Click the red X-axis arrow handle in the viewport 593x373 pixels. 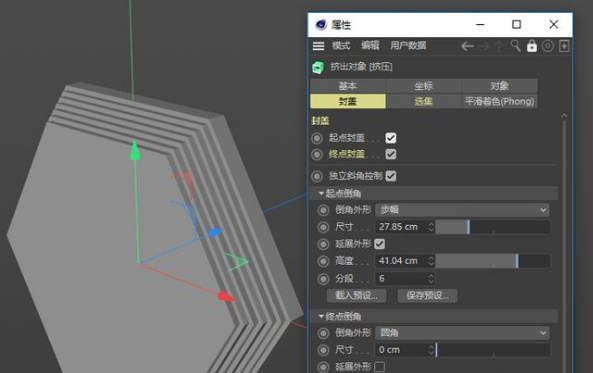pyautogui.click(x=226, y=297)
